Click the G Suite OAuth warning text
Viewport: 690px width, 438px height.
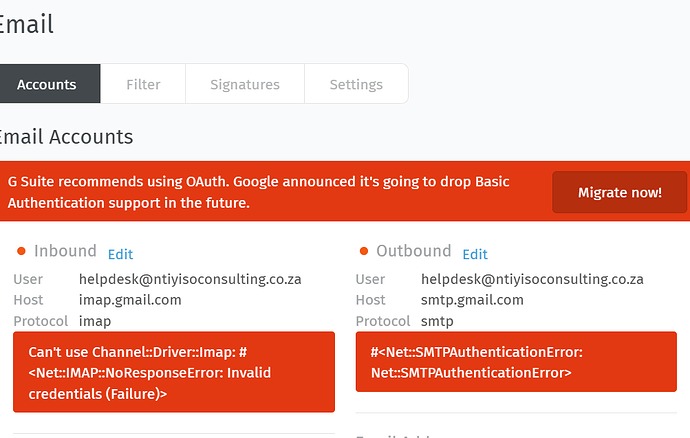click(x=258, y=192)
